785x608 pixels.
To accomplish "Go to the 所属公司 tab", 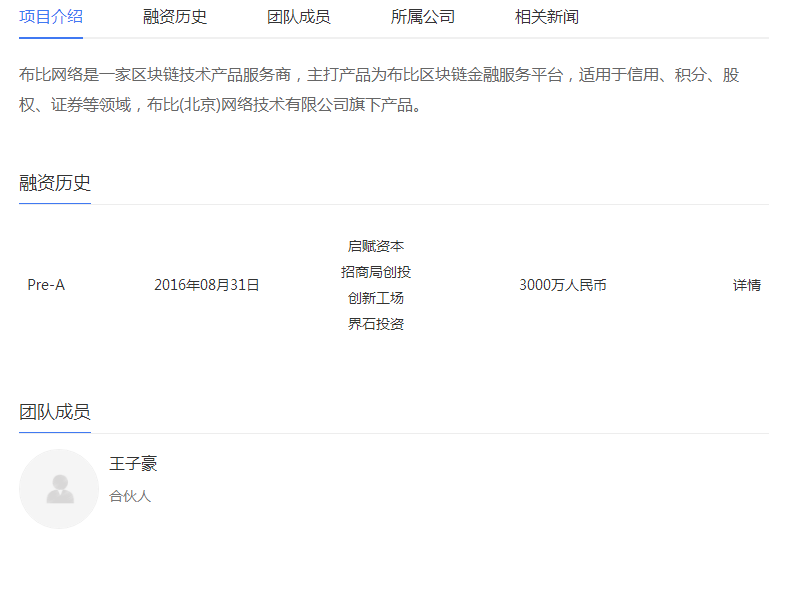I will click(x=423, y=17).
